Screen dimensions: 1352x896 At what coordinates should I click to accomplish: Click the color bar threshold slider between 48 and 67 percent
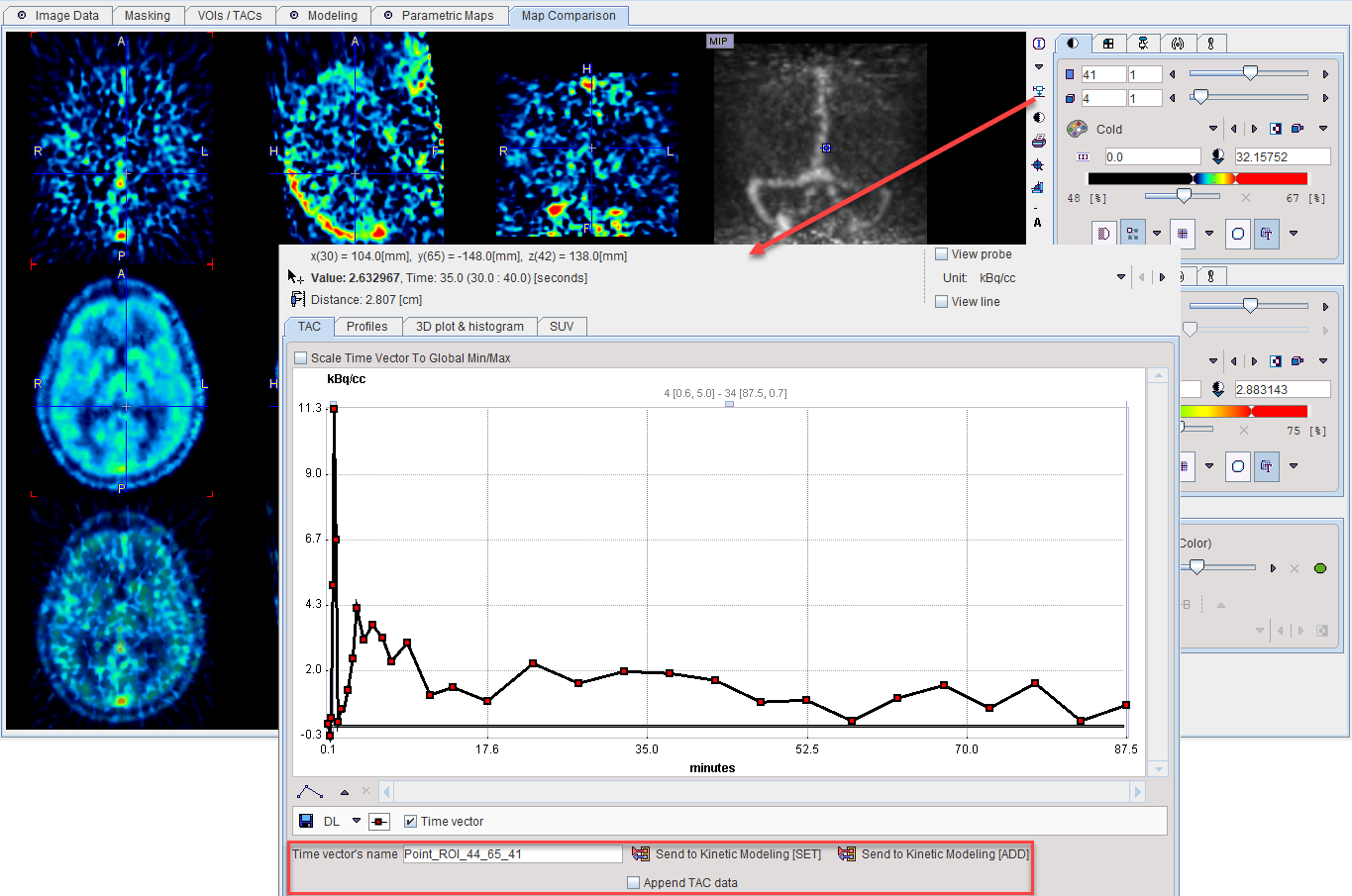(1184, 196)
